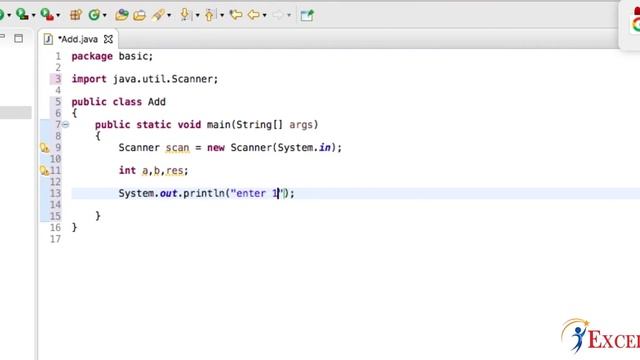Expand the New Java Class dropdown arrow
This screenshot has width=640, height=360.
pyautogui.click(x=105, y=16)
